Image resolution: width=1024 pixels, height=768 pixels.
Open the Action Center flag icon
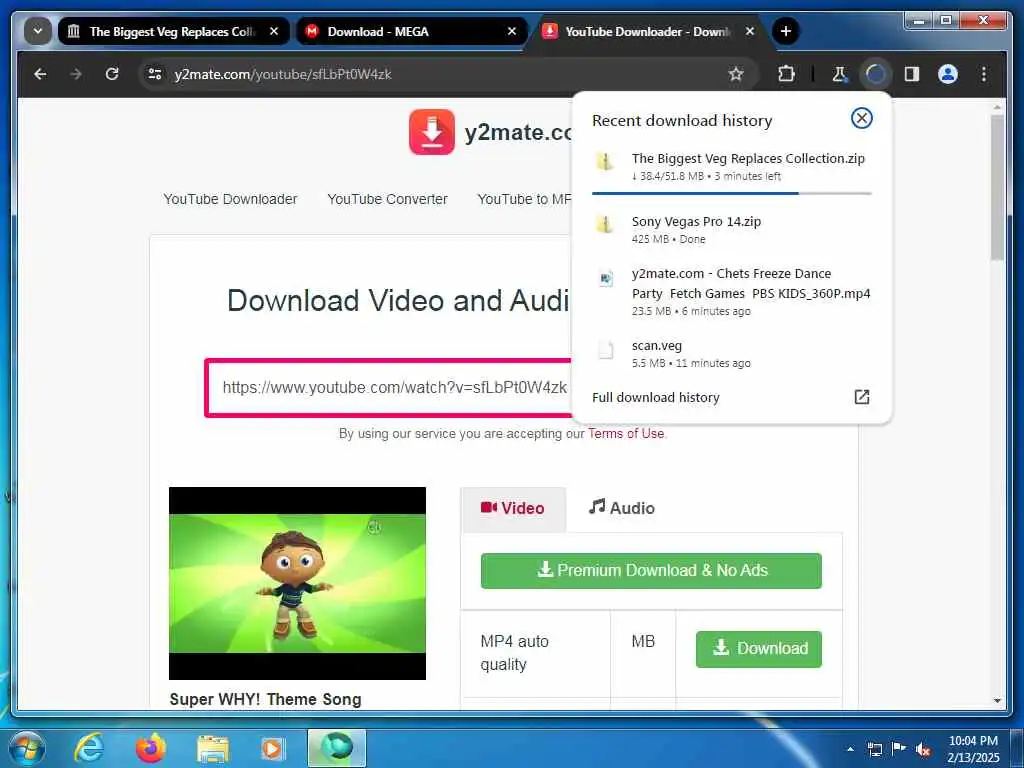(x=899, y=749)
